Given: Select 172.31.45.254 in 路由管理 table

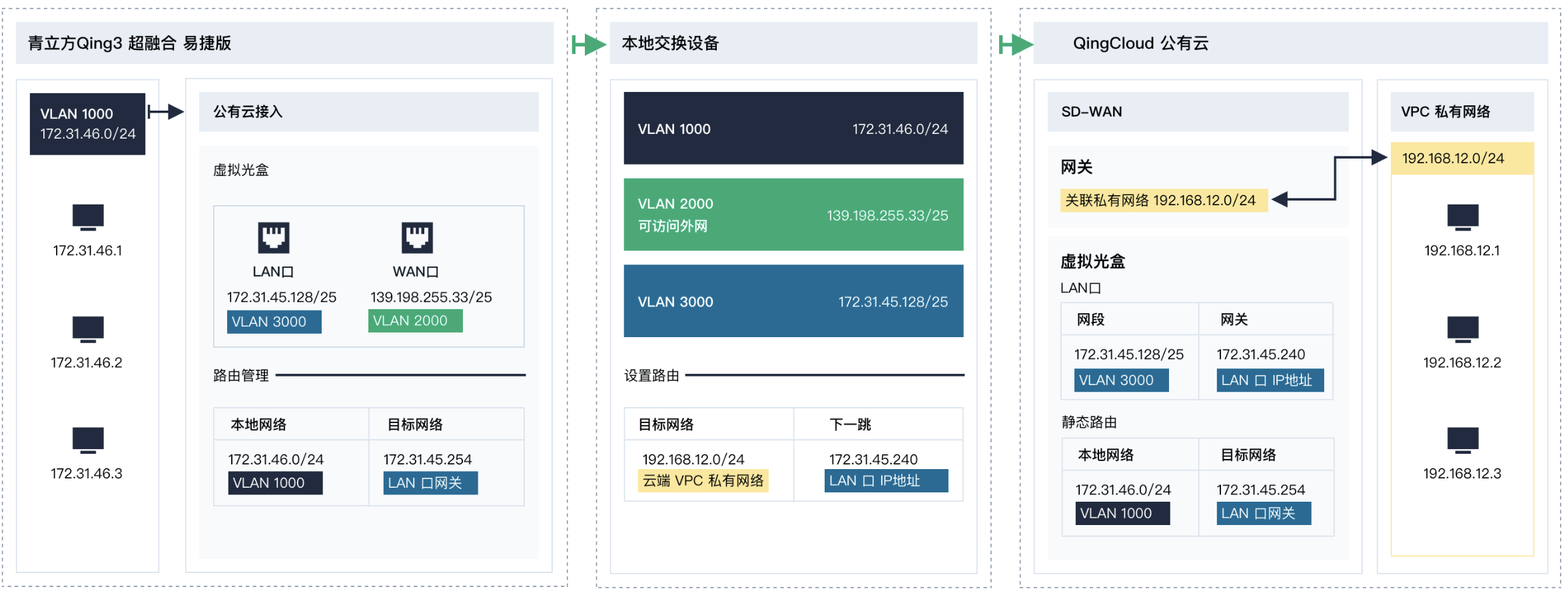Looking at the screenshot, I should click(427, 459).
